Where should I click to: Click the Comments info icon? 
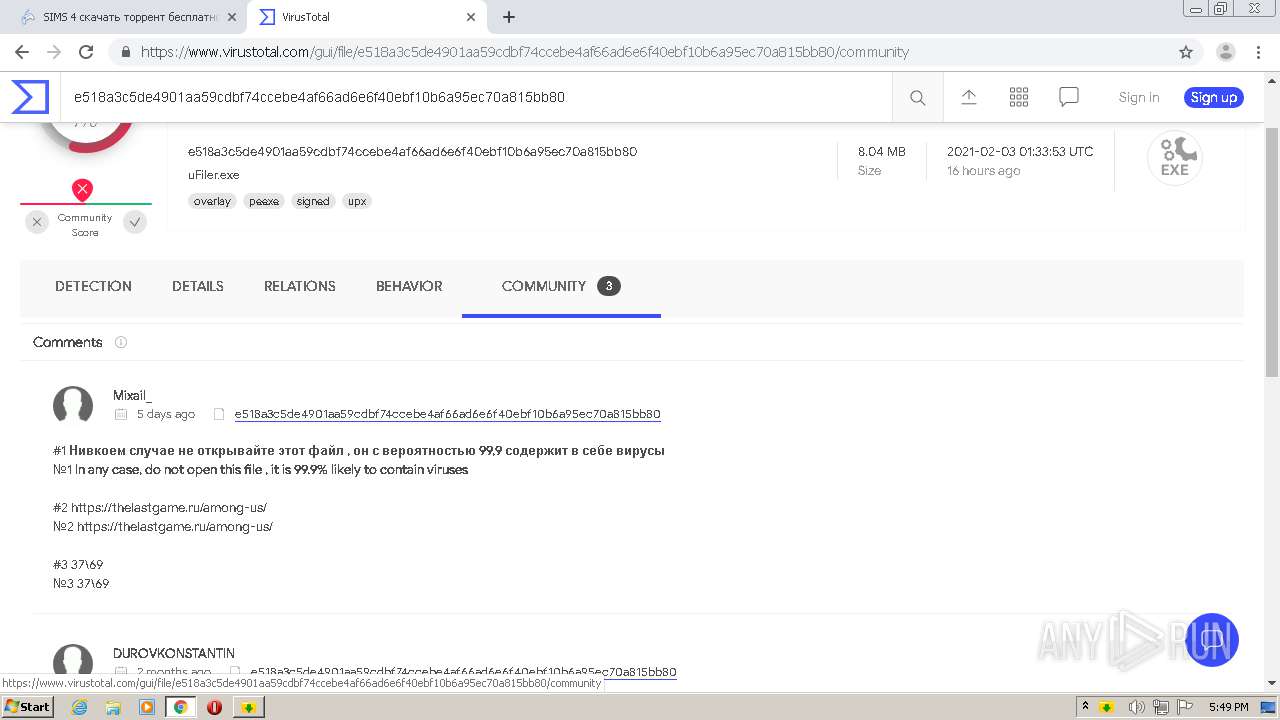pos(121,342)
